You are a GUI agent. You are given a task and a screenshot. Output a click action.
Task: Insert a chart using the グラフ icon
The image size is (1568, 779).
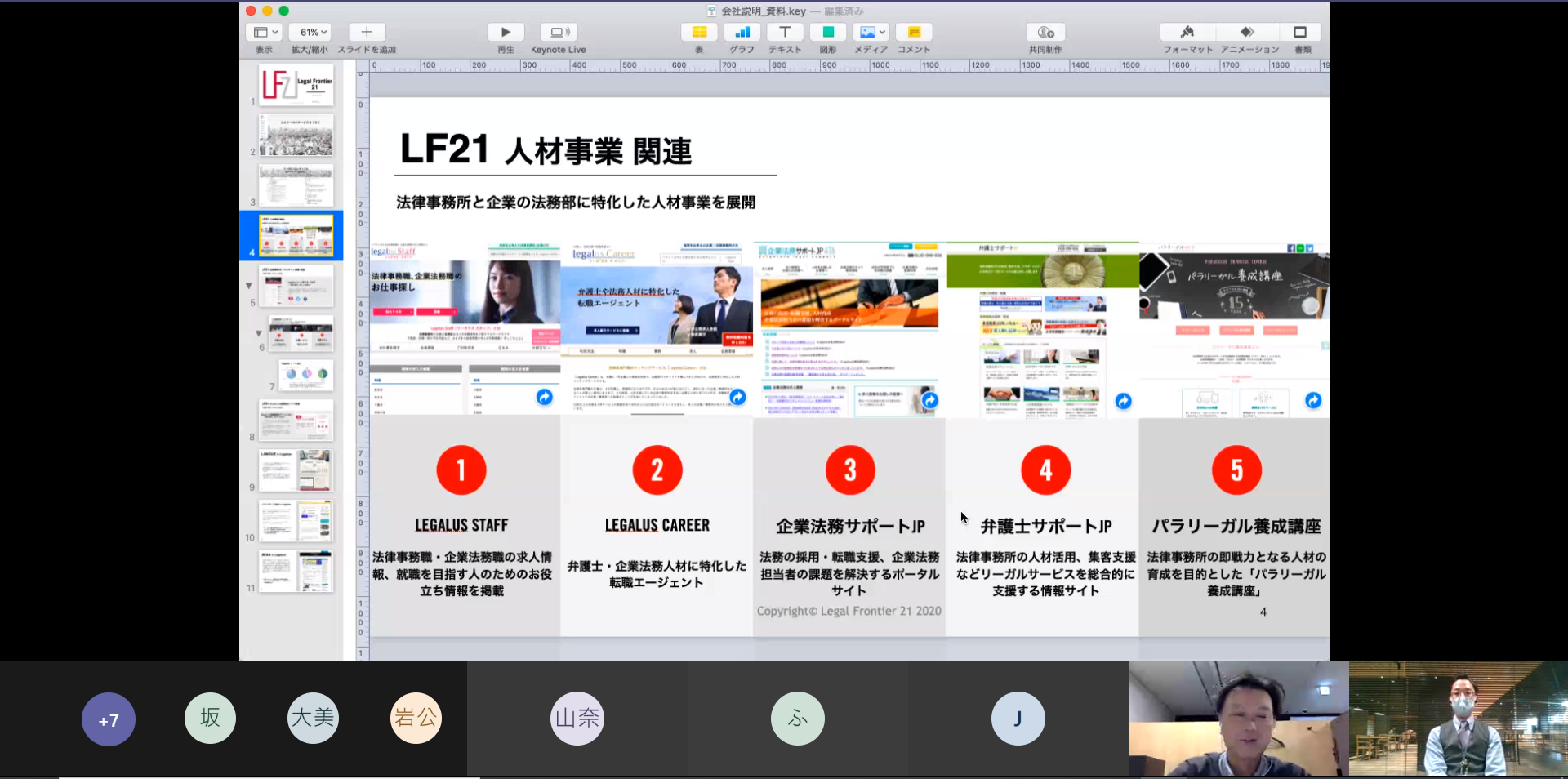pos(742,33)
